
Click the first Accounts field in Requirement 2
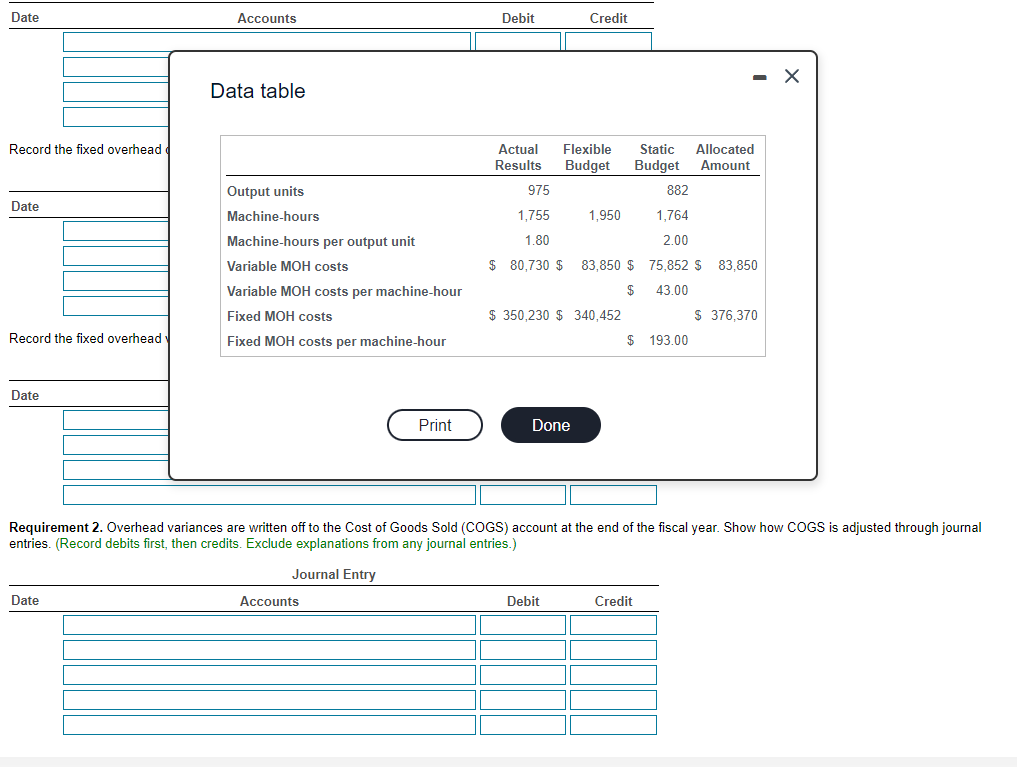[268, 624]
